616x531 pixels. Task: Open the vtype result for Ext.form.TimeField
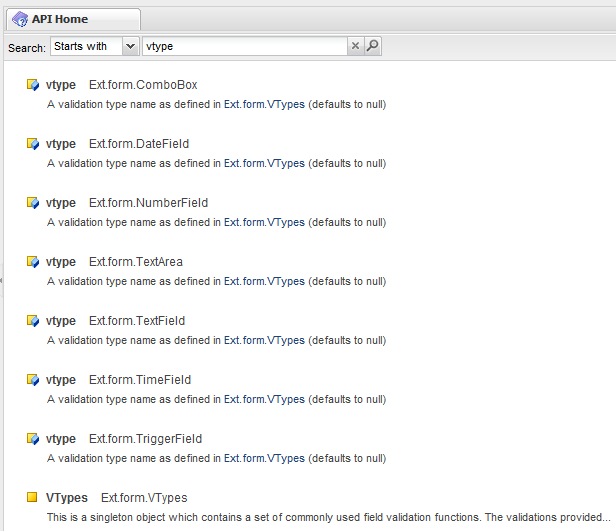pyautogui.click(x=60, y=380)
